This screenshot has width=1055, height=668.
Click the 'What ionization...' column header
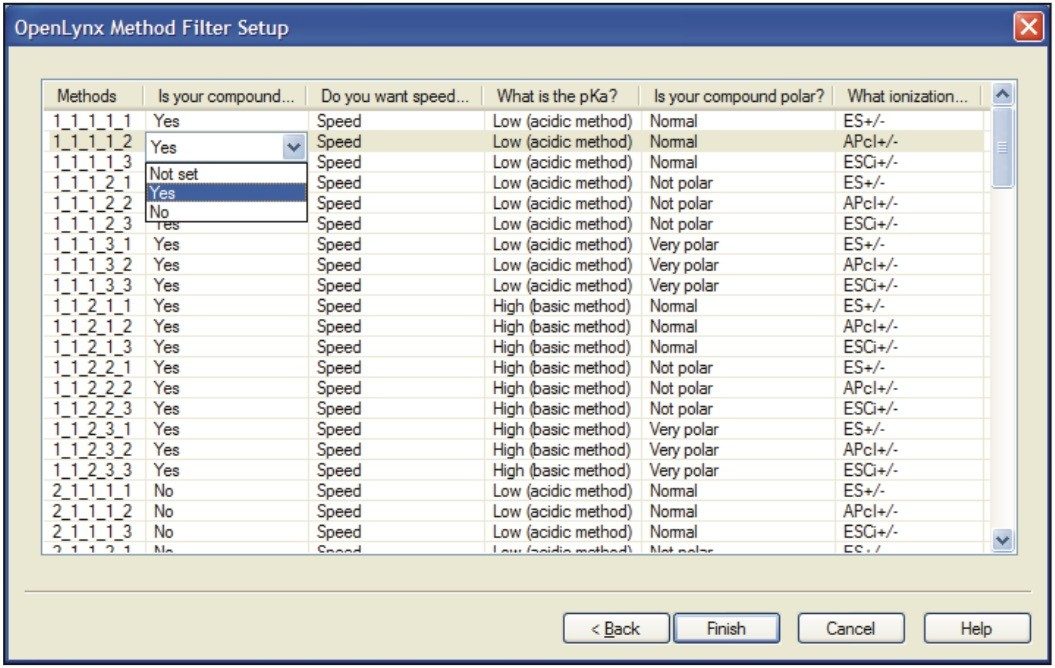907,96
